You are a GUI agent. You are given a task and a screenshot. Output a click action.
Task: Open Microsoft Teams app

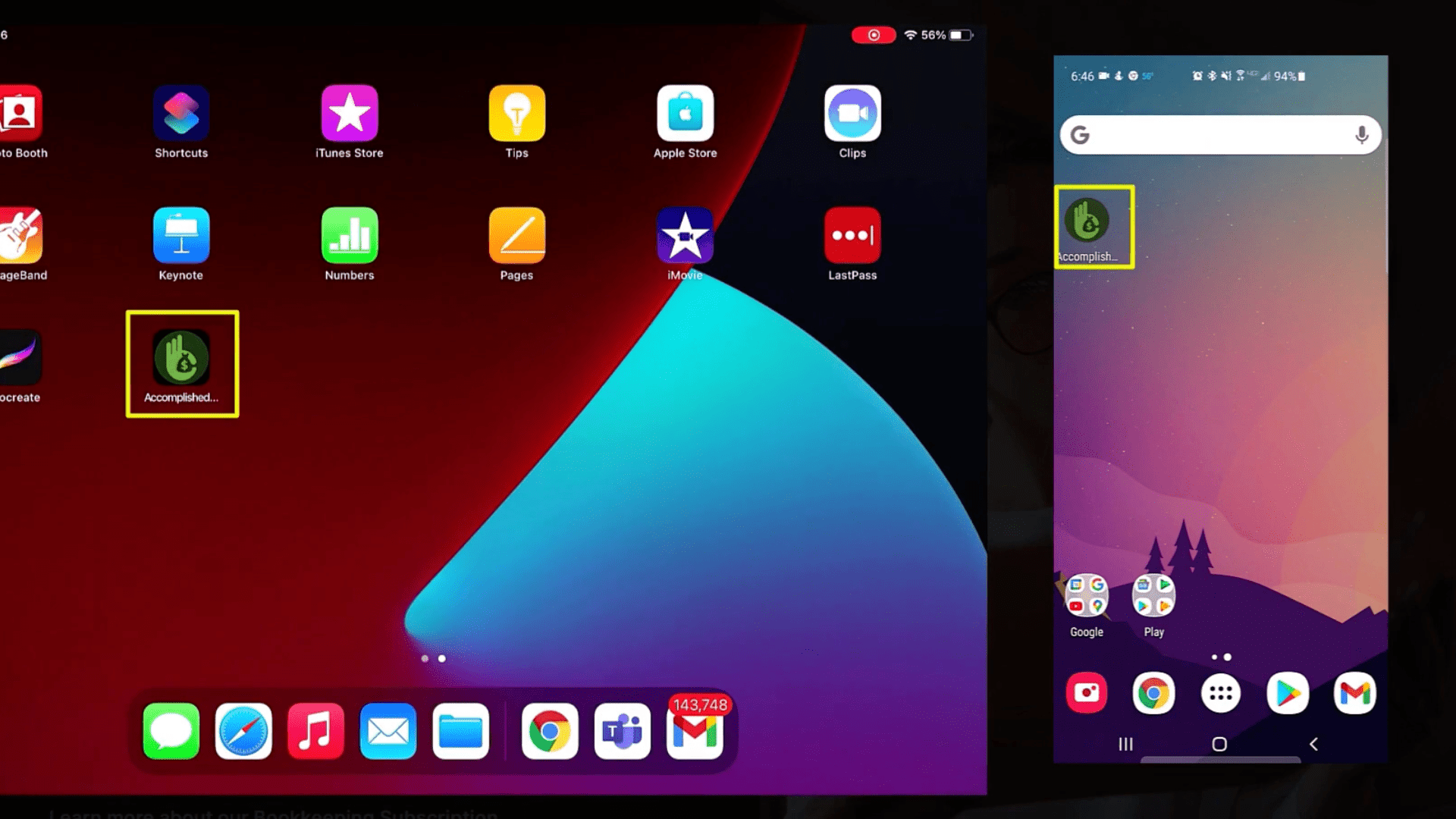tap(622, 731)
